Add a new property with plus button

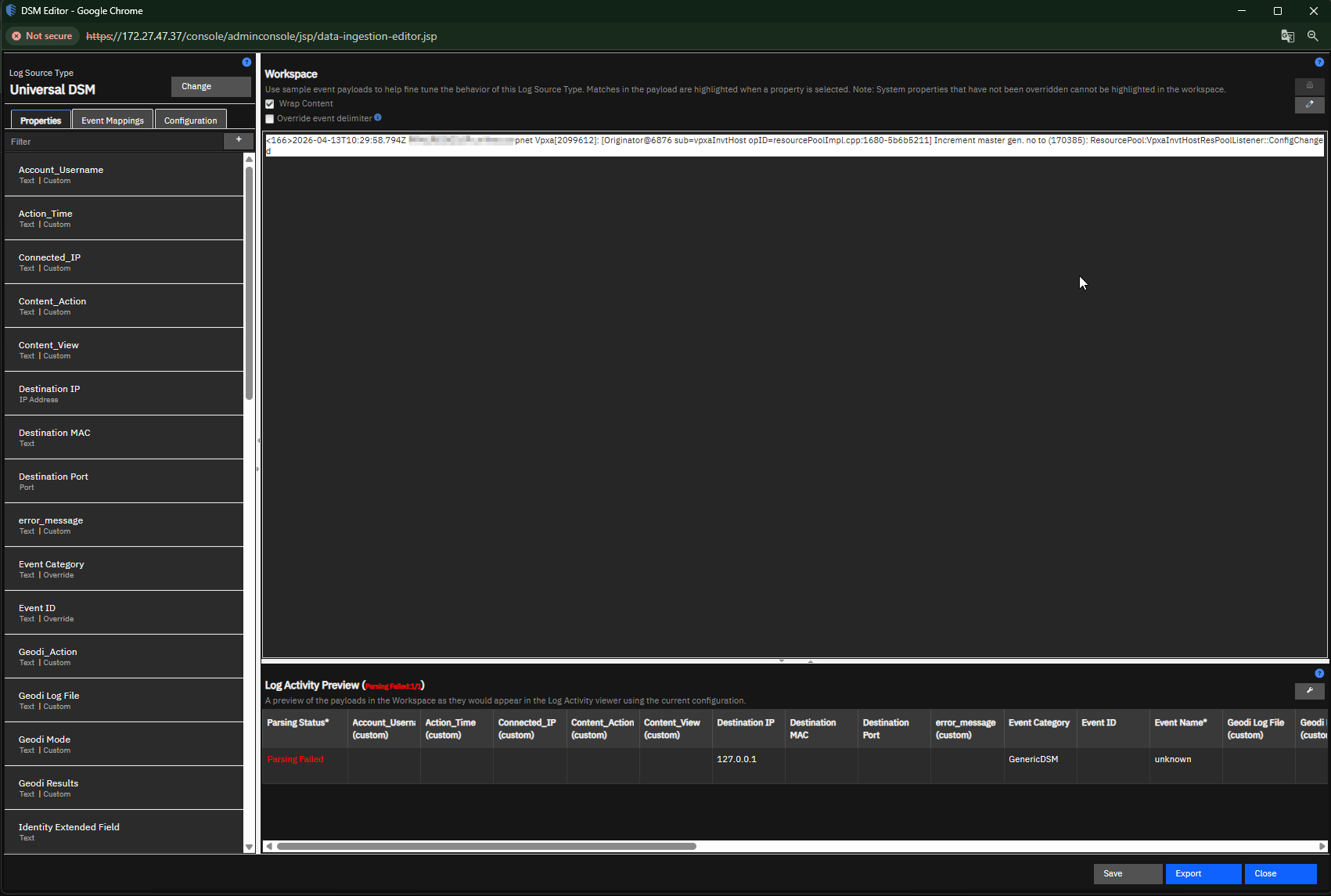238,140
